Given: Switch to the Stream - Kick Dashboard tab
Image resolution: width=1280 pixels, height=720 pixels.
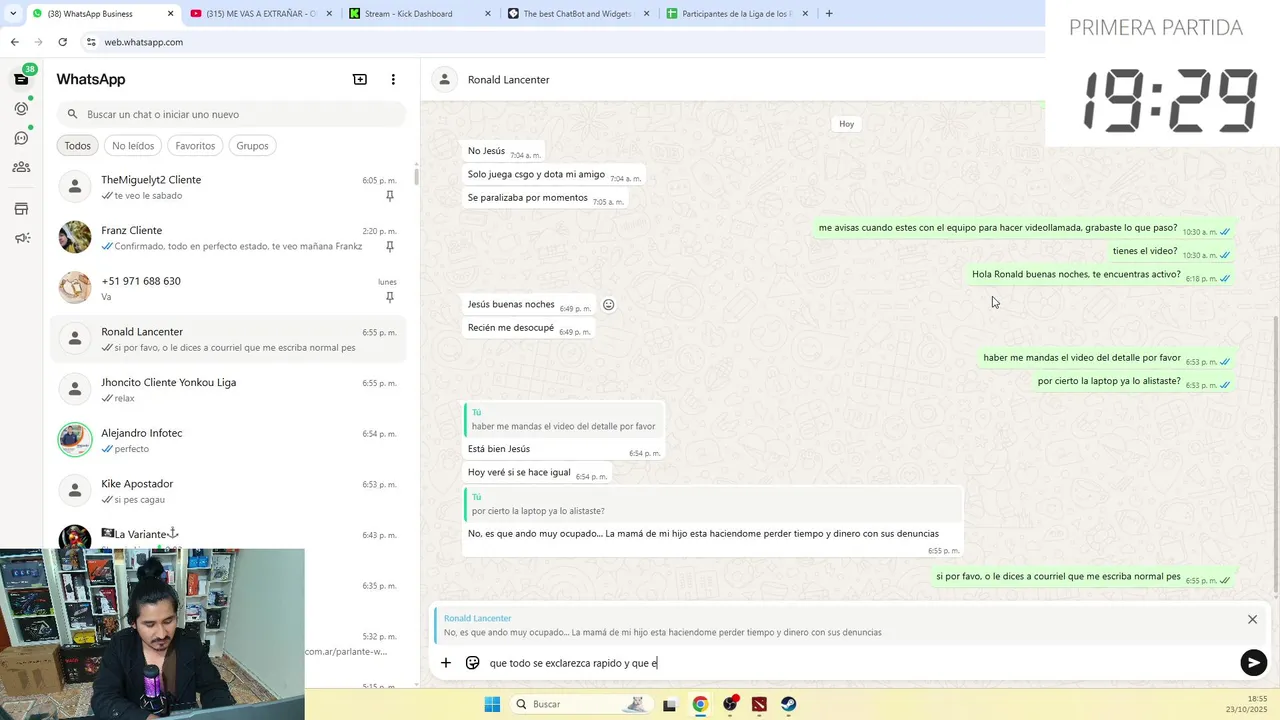Looking at the screenshot, I should tap(420, 13).
